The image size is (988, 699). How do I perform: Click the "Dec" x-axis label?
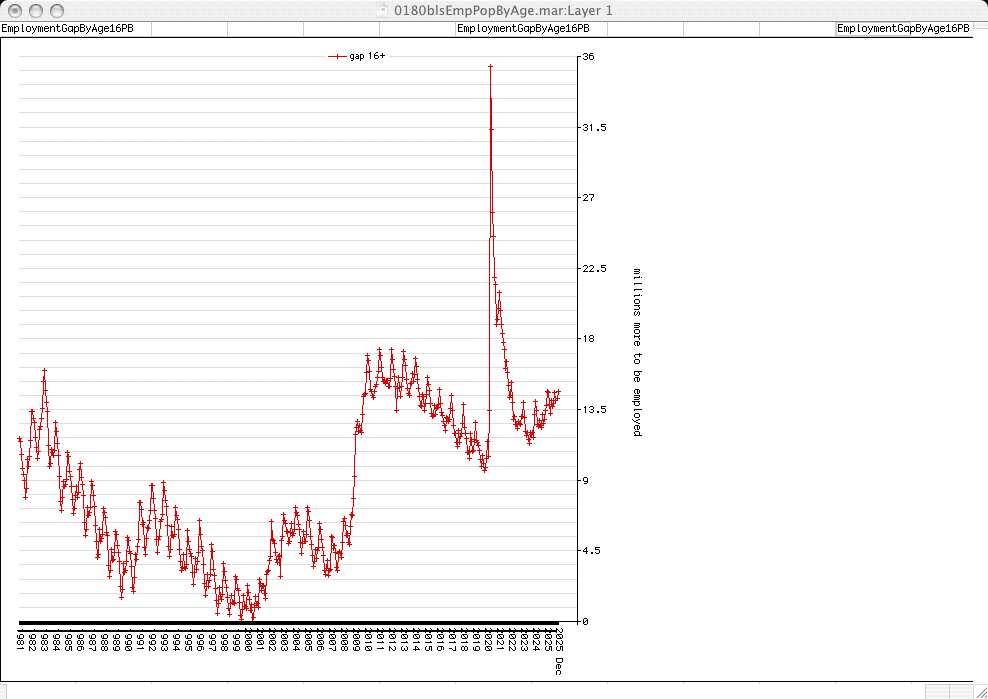click(560, 665)
